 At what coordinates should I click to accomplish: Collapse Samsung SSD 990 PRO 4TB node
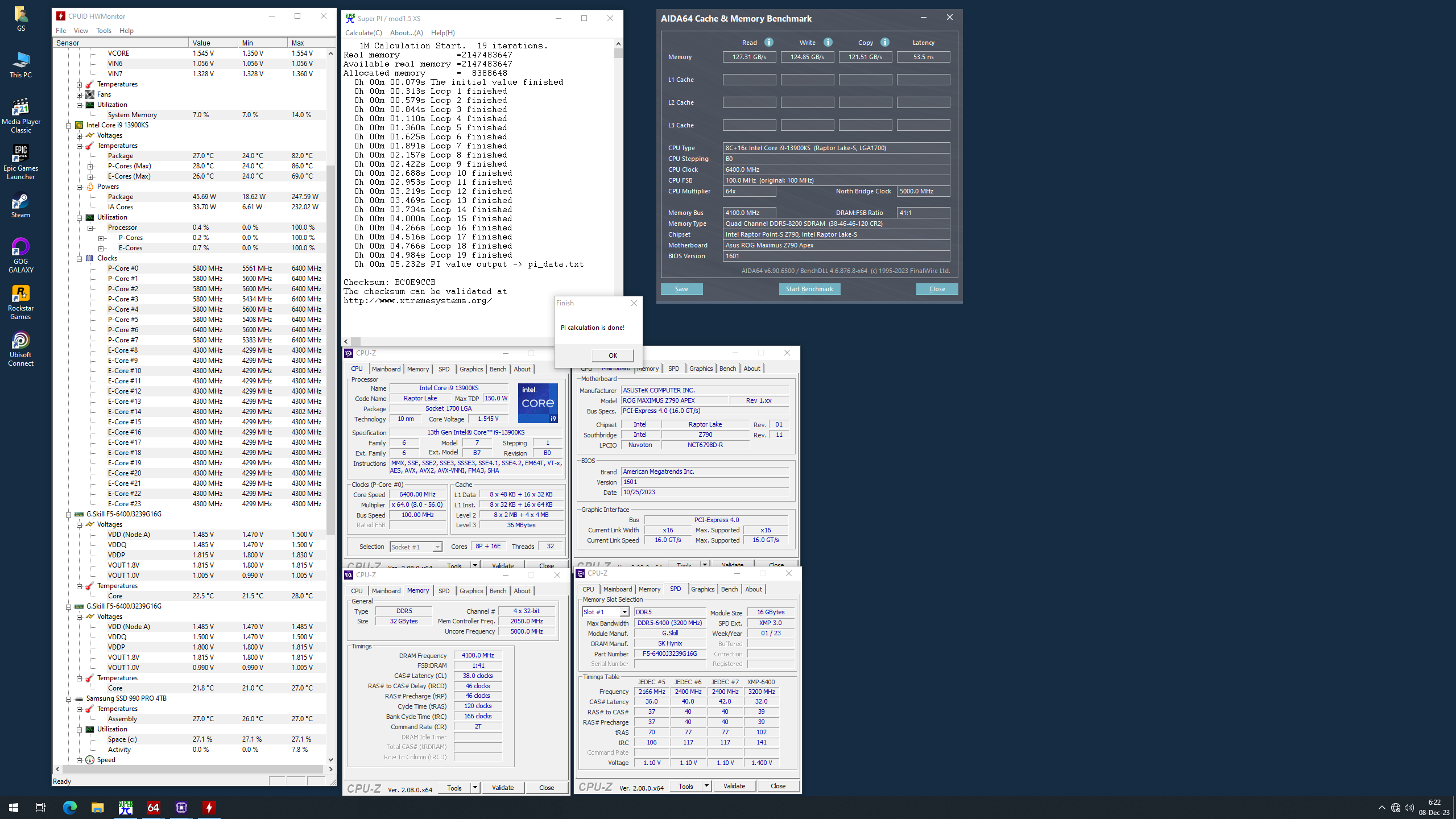pos(68,698)
